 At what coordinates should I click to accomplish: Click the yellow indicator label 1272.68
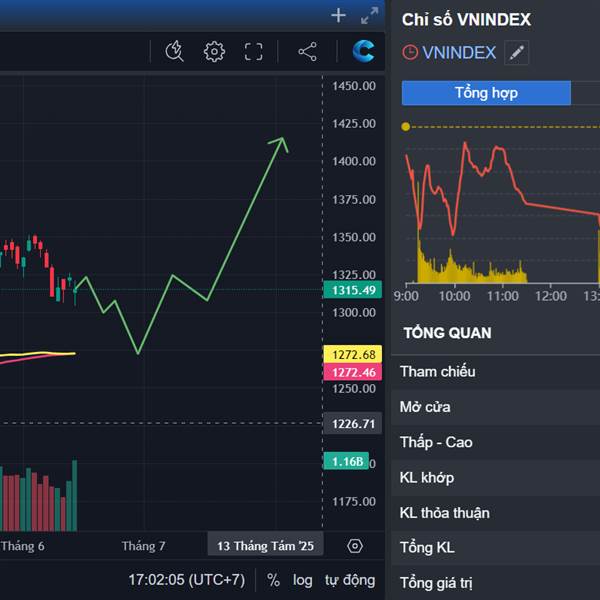click(352, 354)
